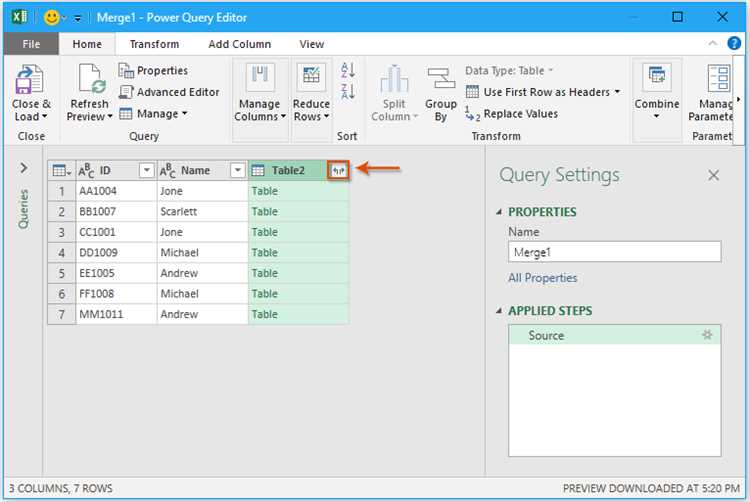Click the Manage Parameters icon

(719, 78)
